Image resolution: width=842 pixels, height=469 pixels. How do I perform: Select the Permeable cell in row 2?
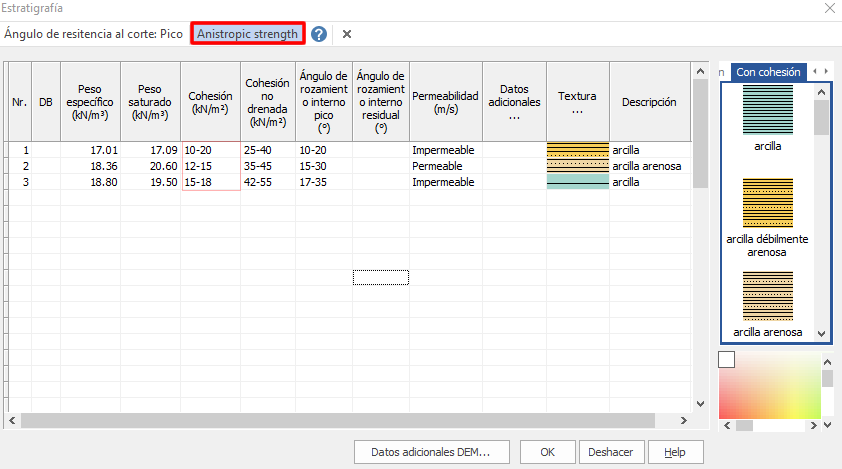click(446, 166)
